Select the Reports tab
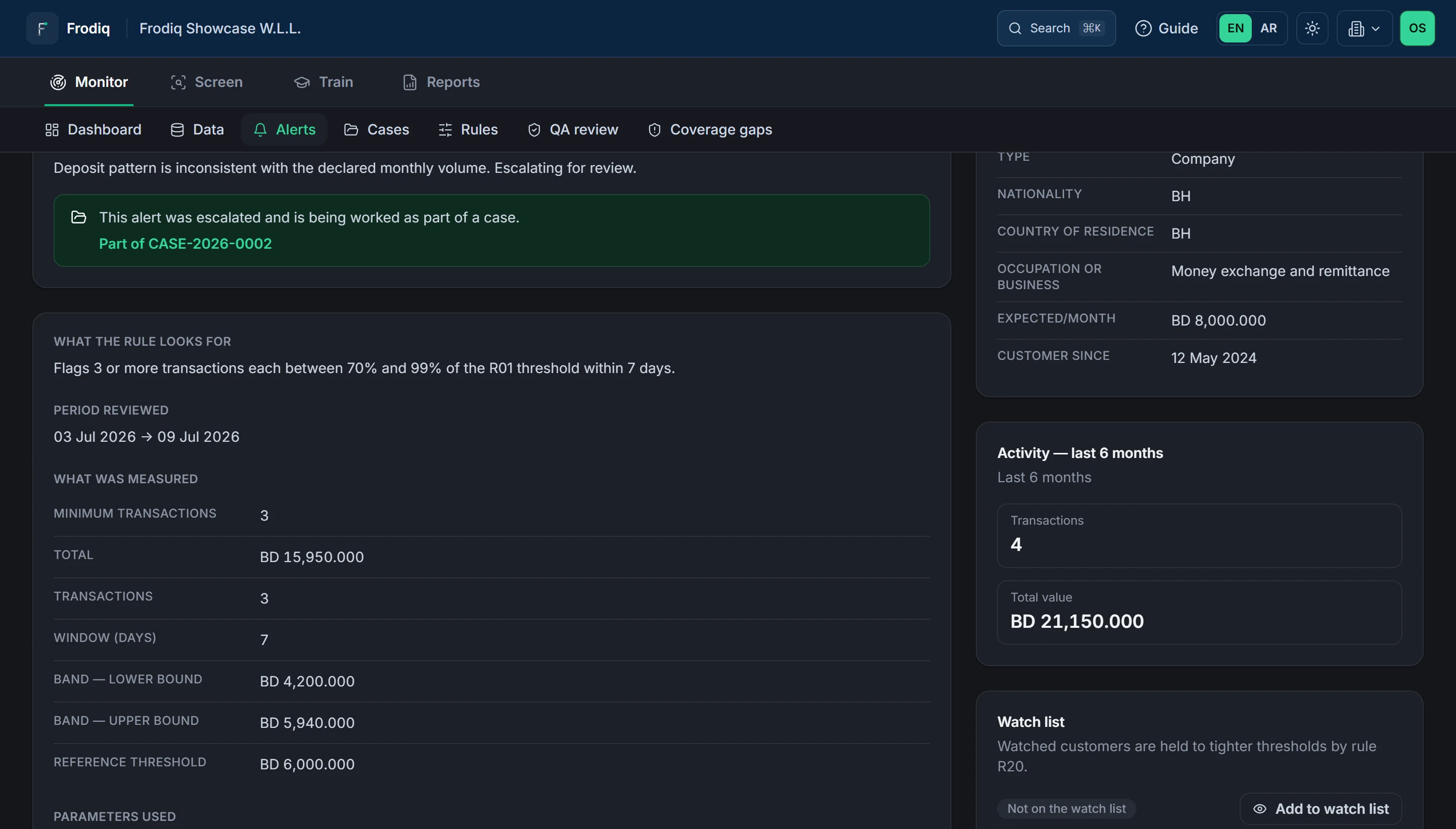Screen dimensions: 1456x829 point(441,82)
